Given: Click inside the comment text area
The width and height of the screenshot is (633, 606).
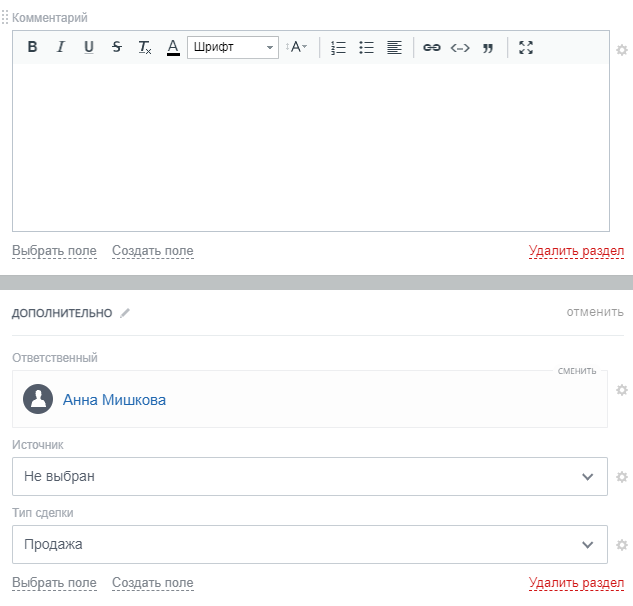Looking at the screenshot, I should (310, 147).
